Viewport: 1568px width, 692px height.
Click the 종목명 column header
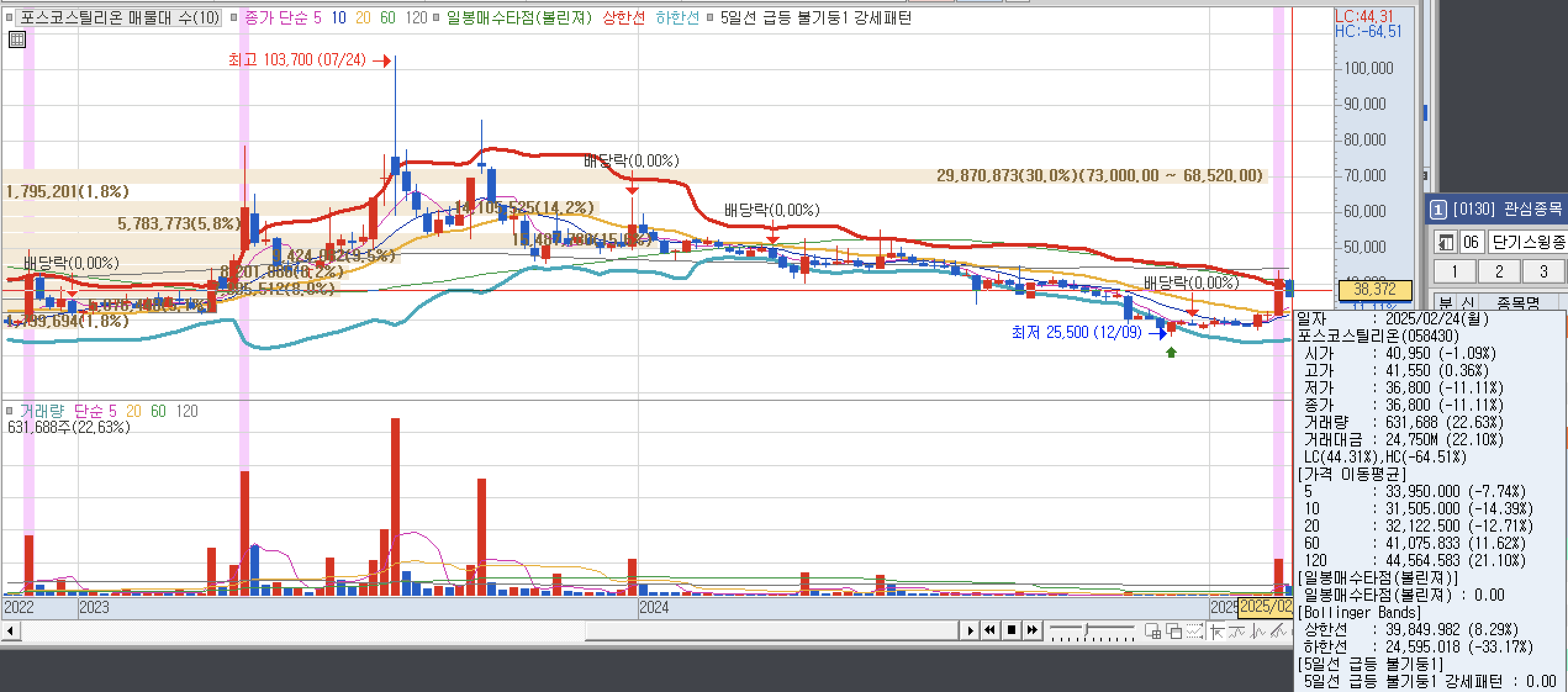[1517, 303]
